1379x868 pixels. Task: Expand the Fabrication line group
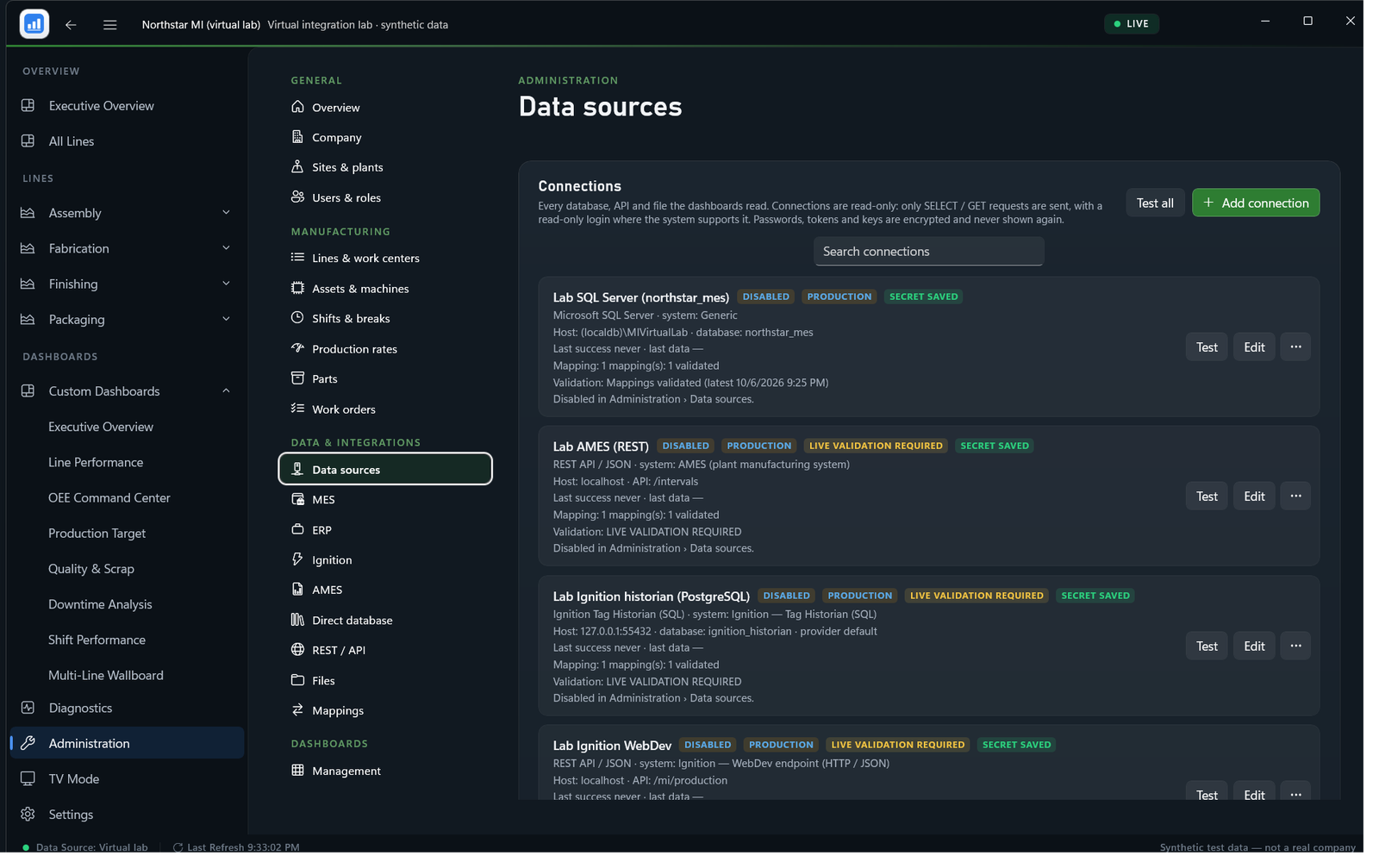226,248
